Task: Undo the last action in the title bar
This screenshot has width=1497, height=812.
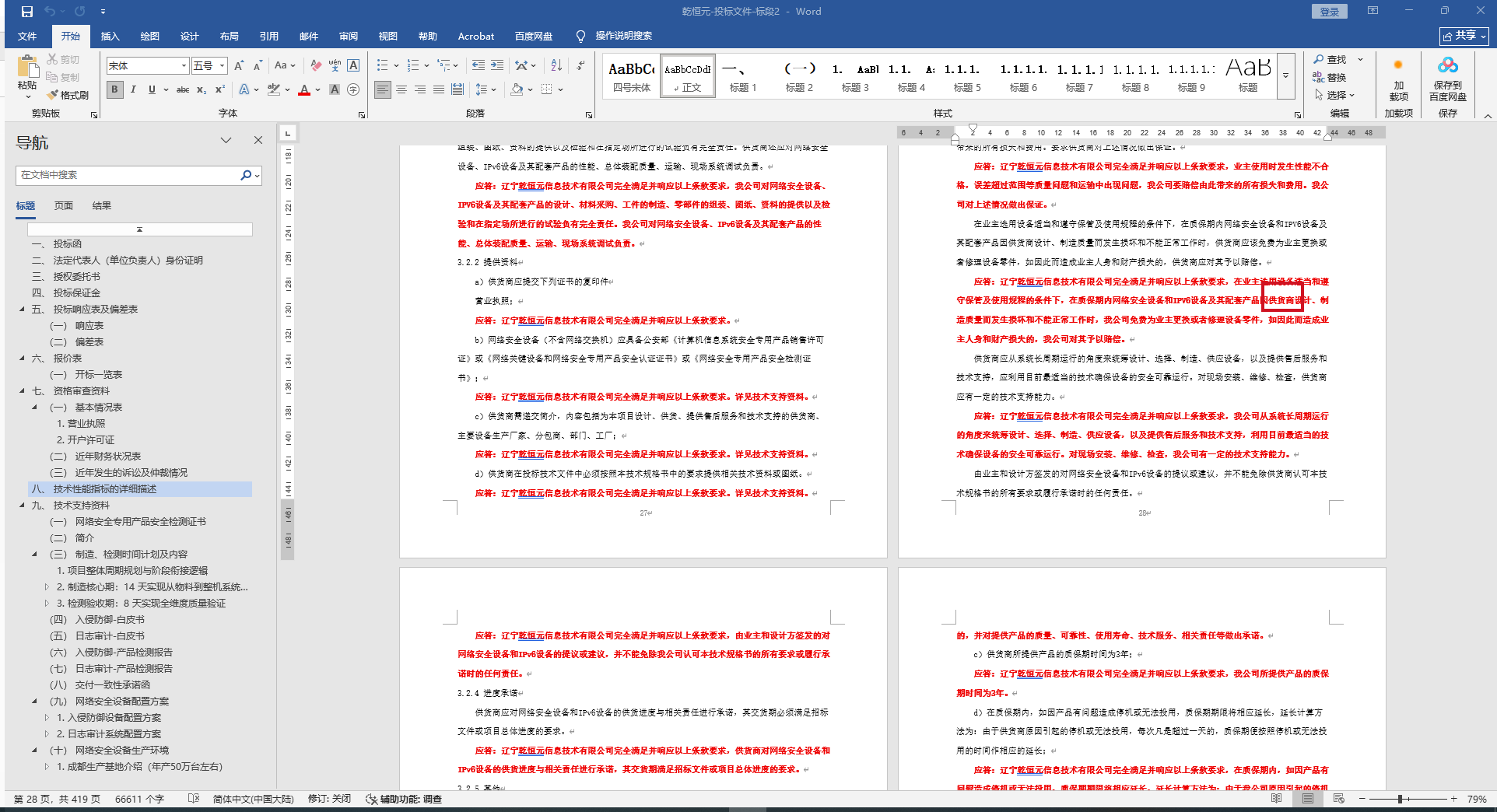Action: coord(50,12)
